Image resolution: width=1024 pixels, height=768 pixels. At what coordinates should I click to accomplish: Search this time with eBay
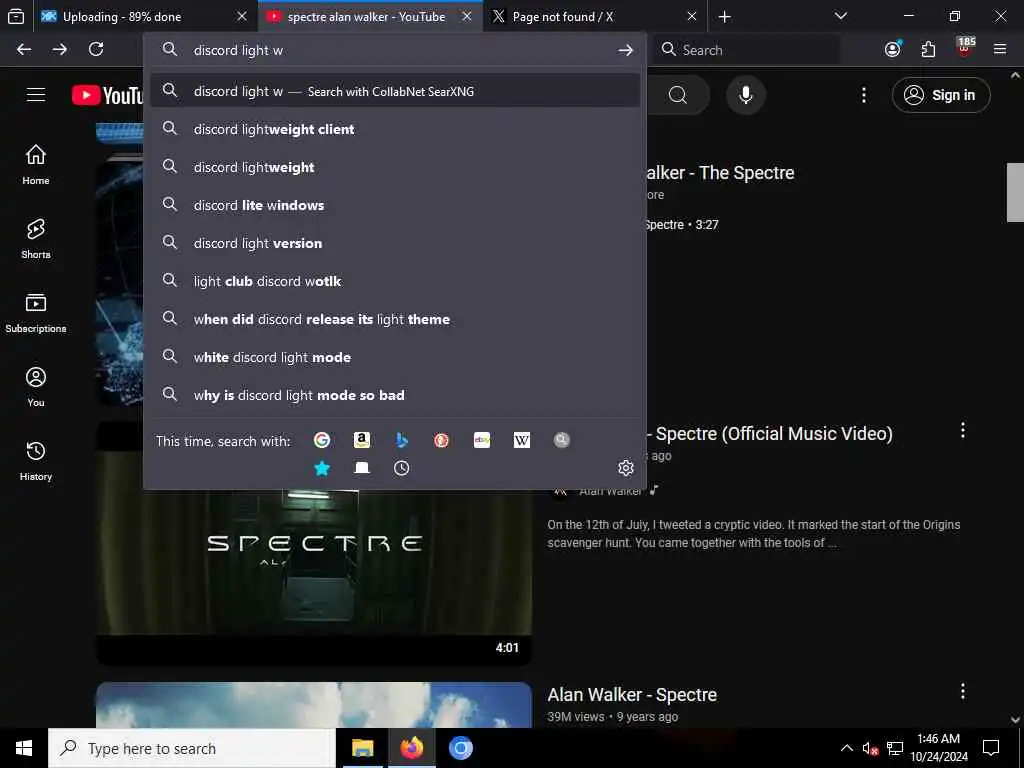(x=482, y=440)
